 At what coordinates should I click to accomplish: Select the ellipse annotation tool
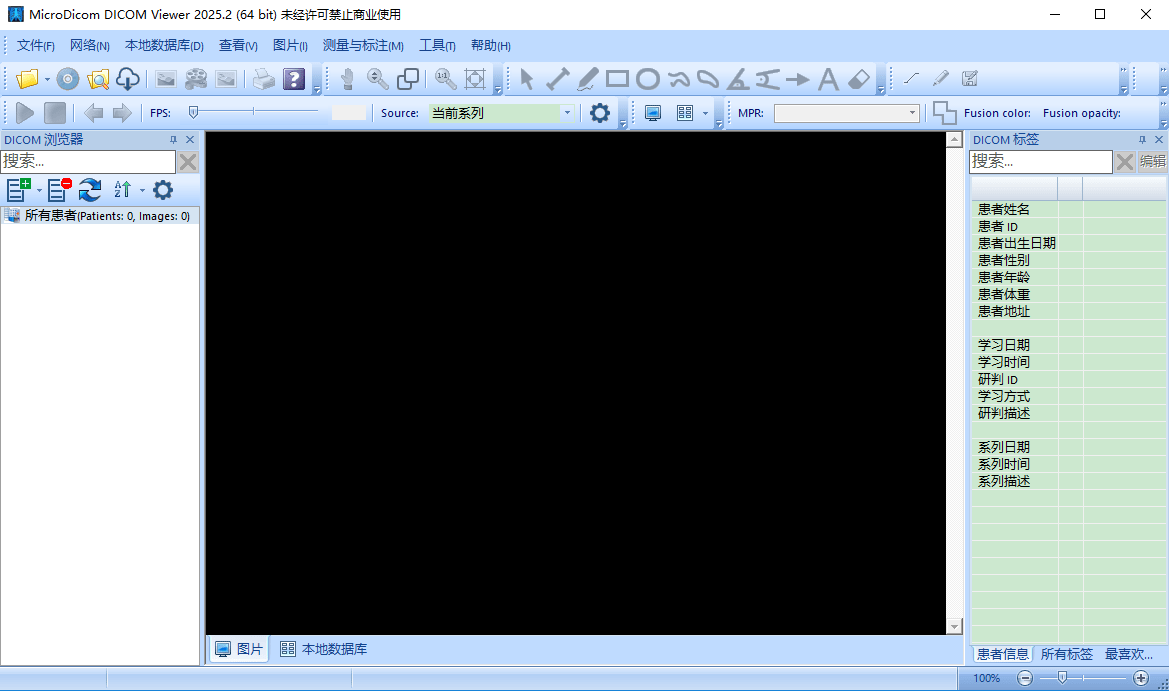[x=648, y=79]
